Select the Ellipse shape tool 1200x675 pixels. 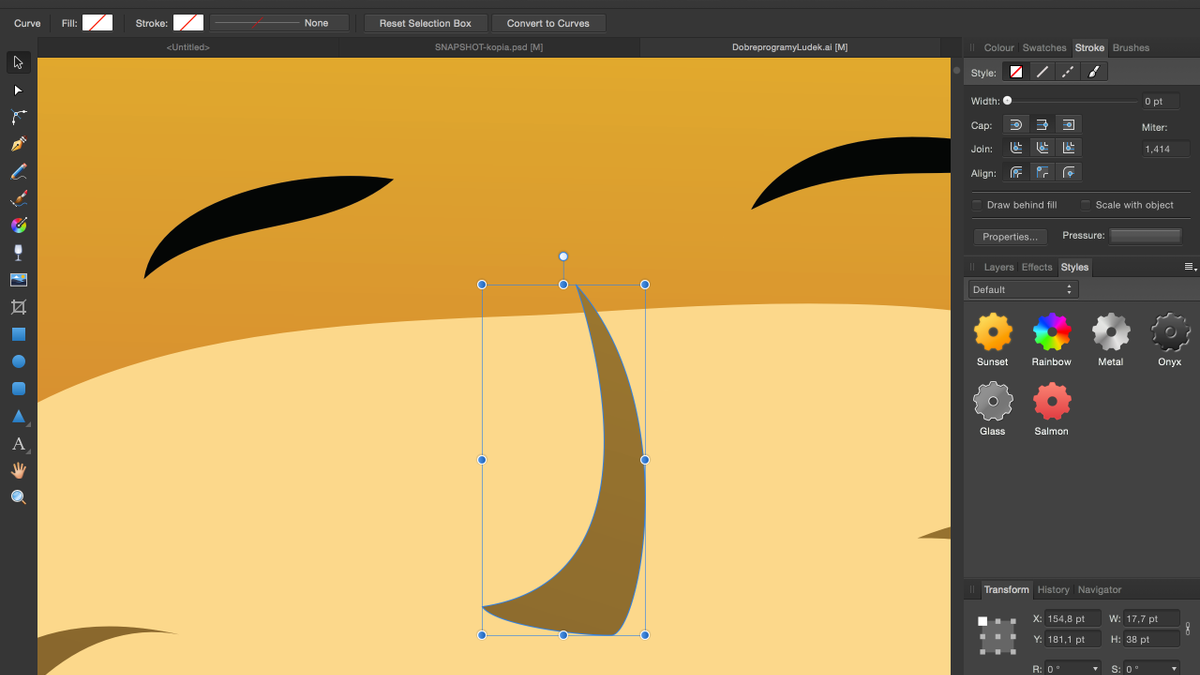click(18, 361)
